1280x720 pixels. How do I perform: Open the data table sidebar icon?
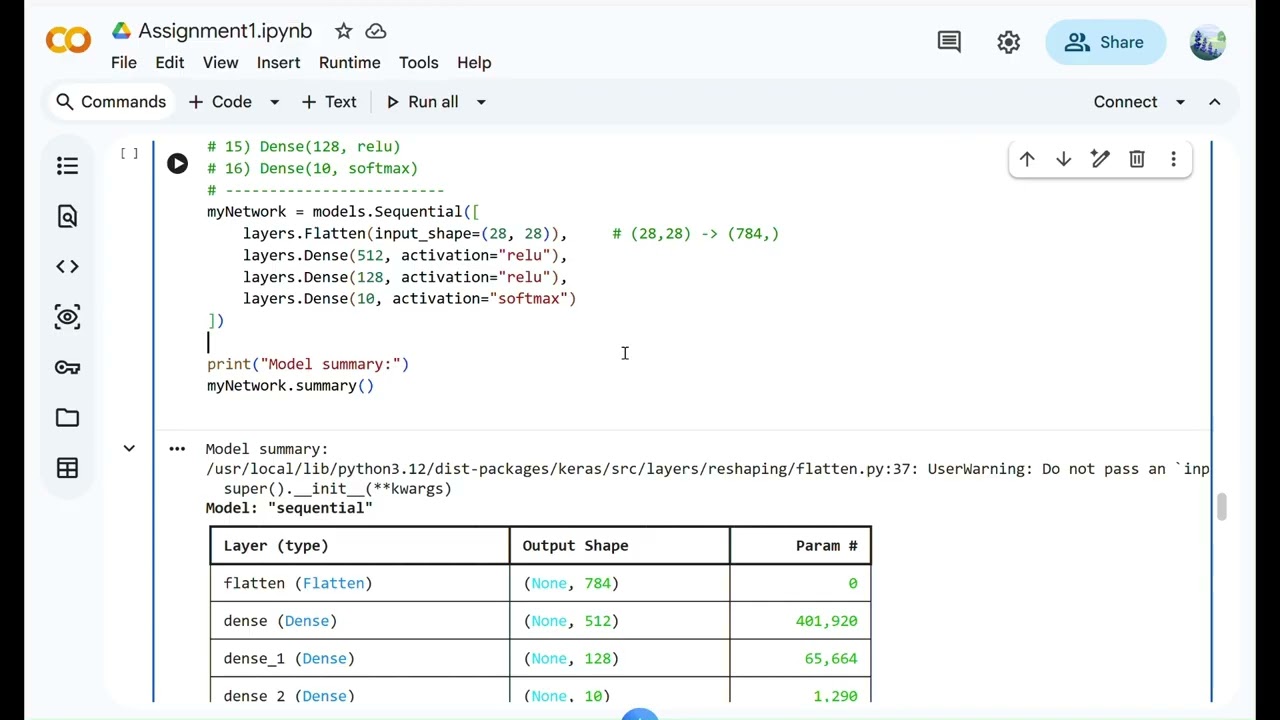pyautogui.click(x=67, y=468)
